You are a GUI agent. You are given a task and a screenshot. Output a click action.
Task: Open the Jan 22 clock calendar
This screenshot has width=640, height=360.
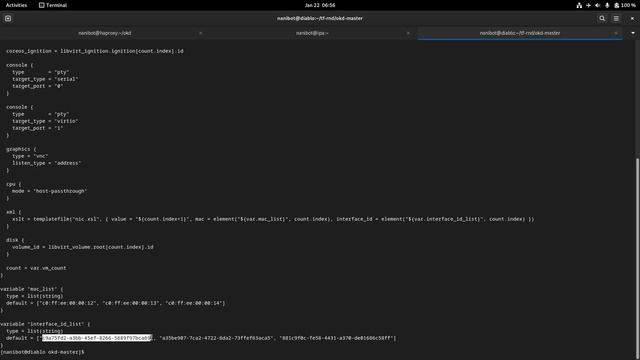click(x=320, y=5)
